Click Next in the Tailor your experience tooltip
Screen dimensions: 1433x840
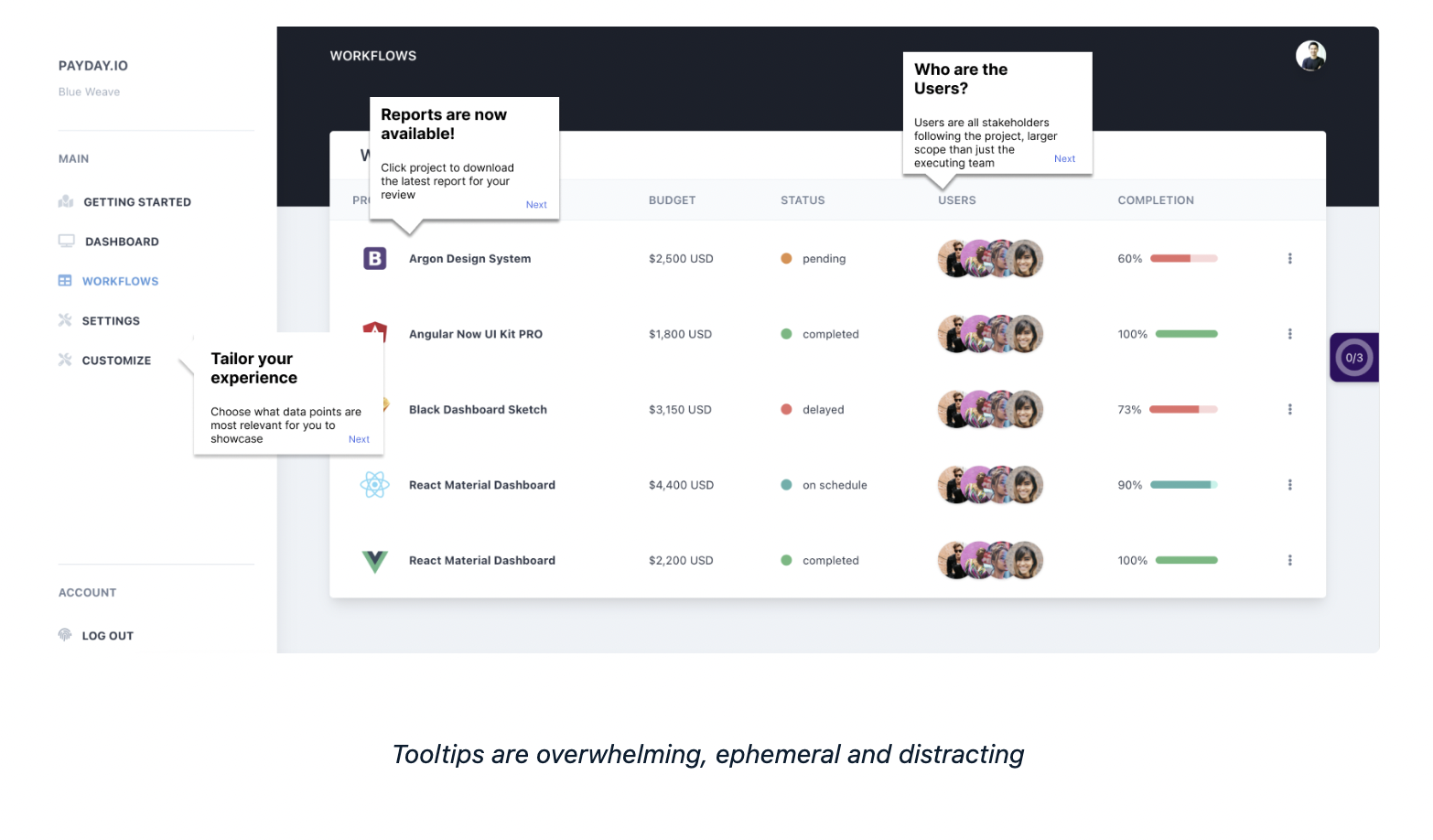click(x=359, y=438)
